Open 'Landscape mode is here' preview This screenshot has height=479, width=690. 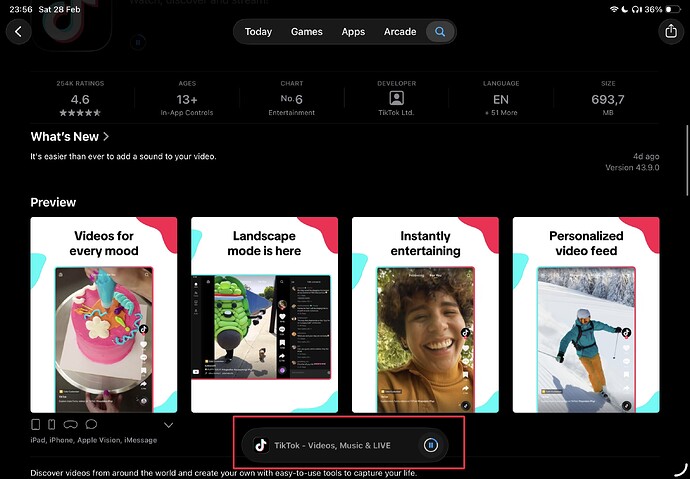click(x=264, y=315)
